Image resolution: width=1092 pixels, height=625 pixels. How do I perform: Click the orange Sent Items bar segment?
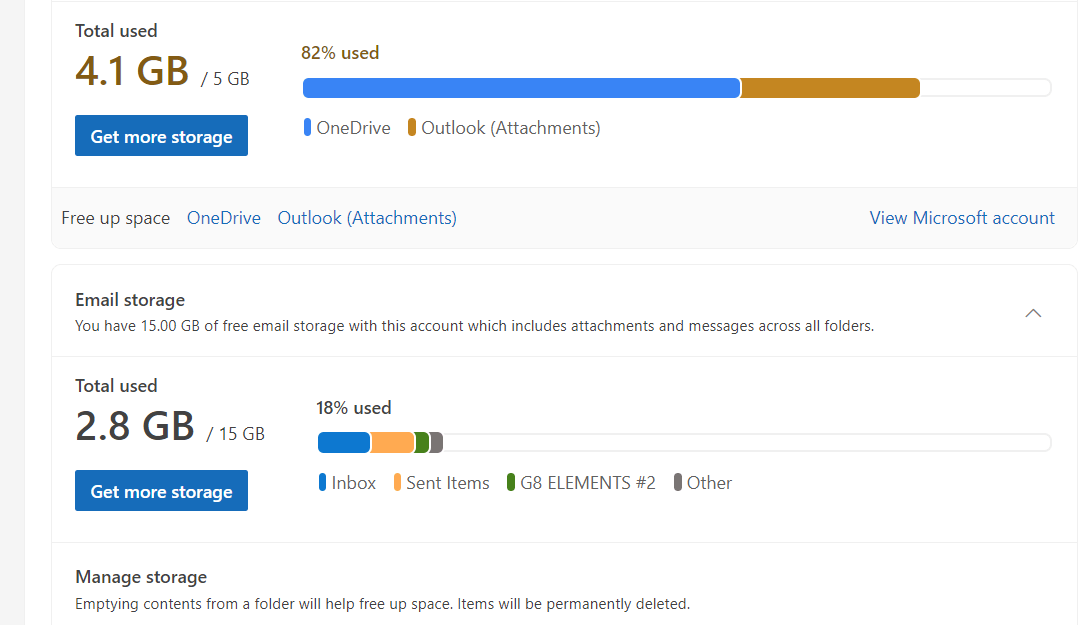coord(392,442)
